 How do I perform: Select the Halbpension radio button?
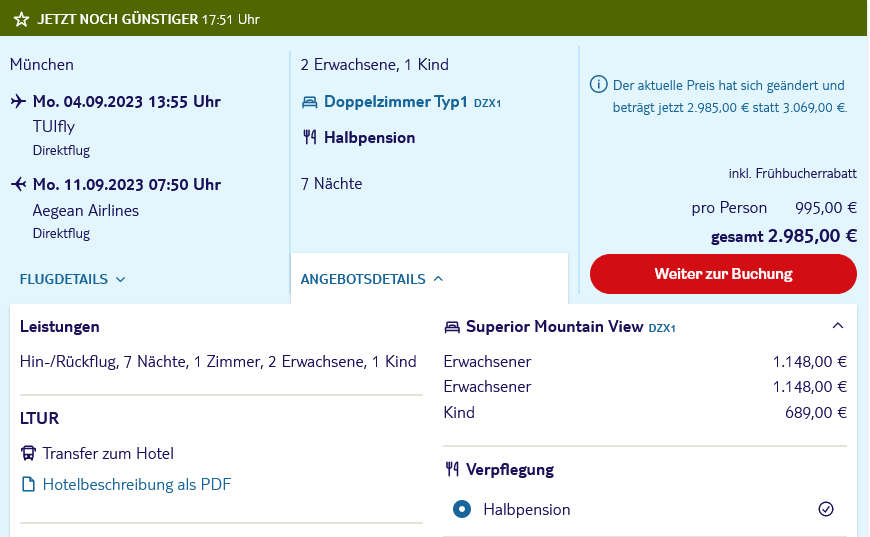pos(462,509)
